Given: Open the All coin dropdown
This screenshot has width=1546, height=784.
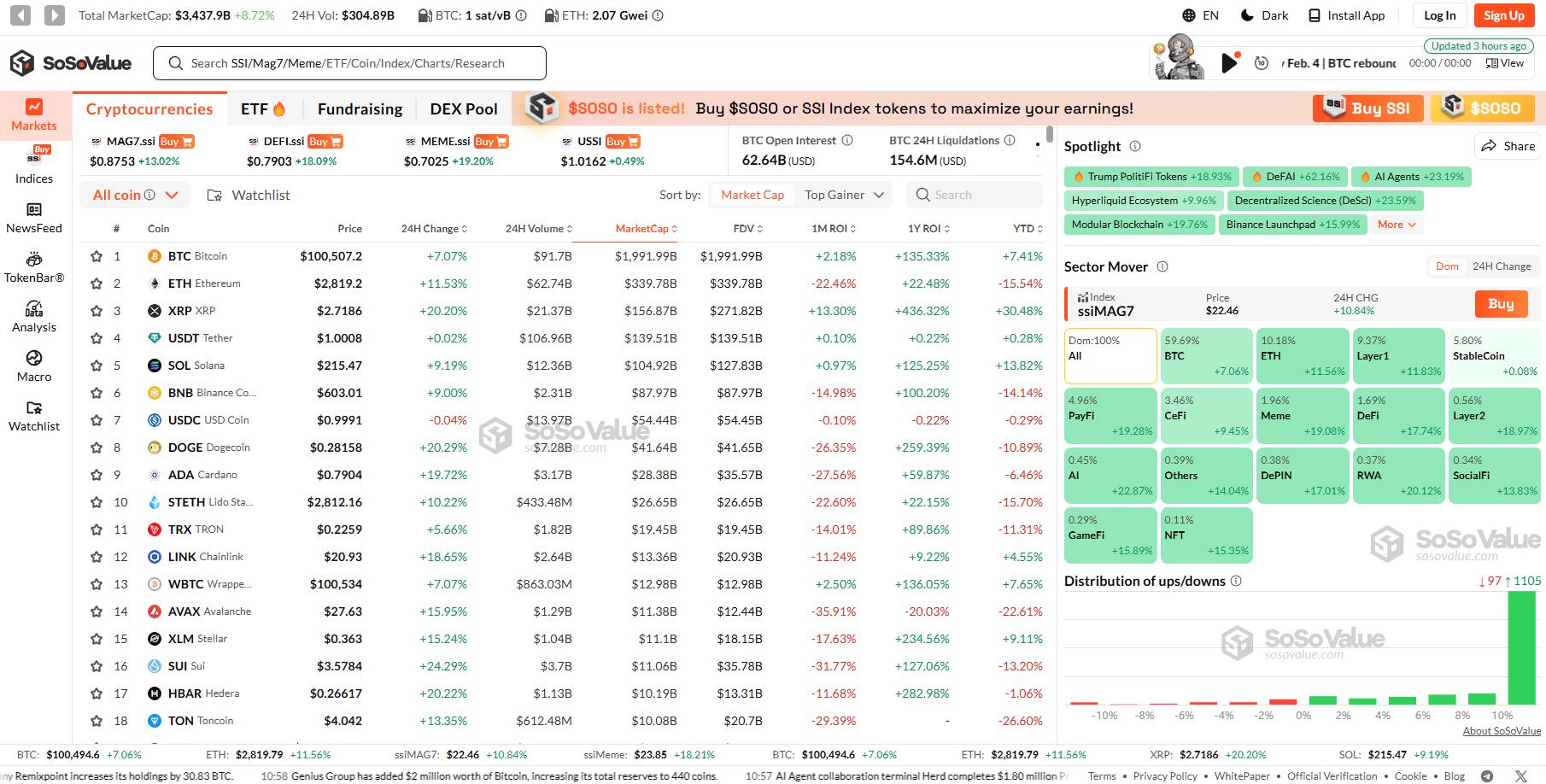Looking at the screenshot, I should [135, 195].
